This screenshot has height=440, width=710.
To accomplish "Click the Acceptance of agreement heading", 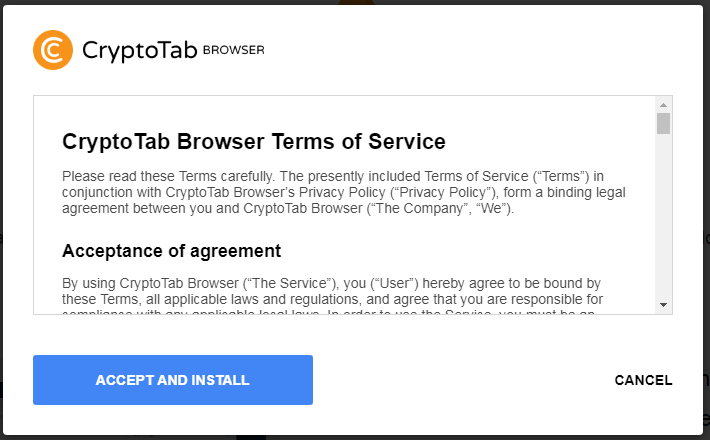I will tap(171, 250).
